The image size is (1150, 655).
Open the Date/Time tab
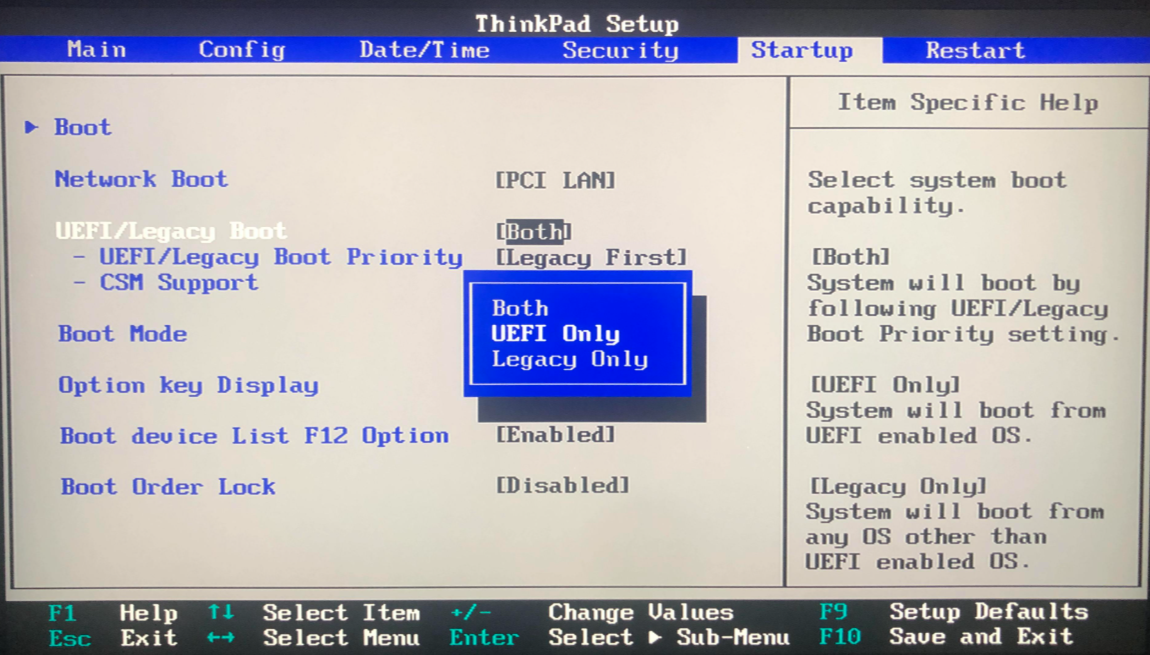tap(424, 50)
